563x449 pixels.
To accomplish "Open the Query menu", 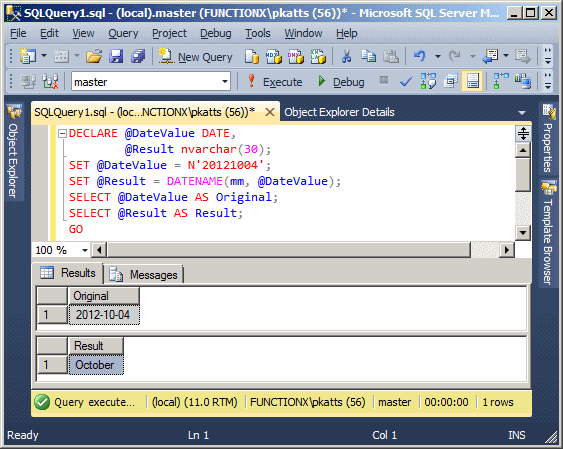I will pos(123,33).
